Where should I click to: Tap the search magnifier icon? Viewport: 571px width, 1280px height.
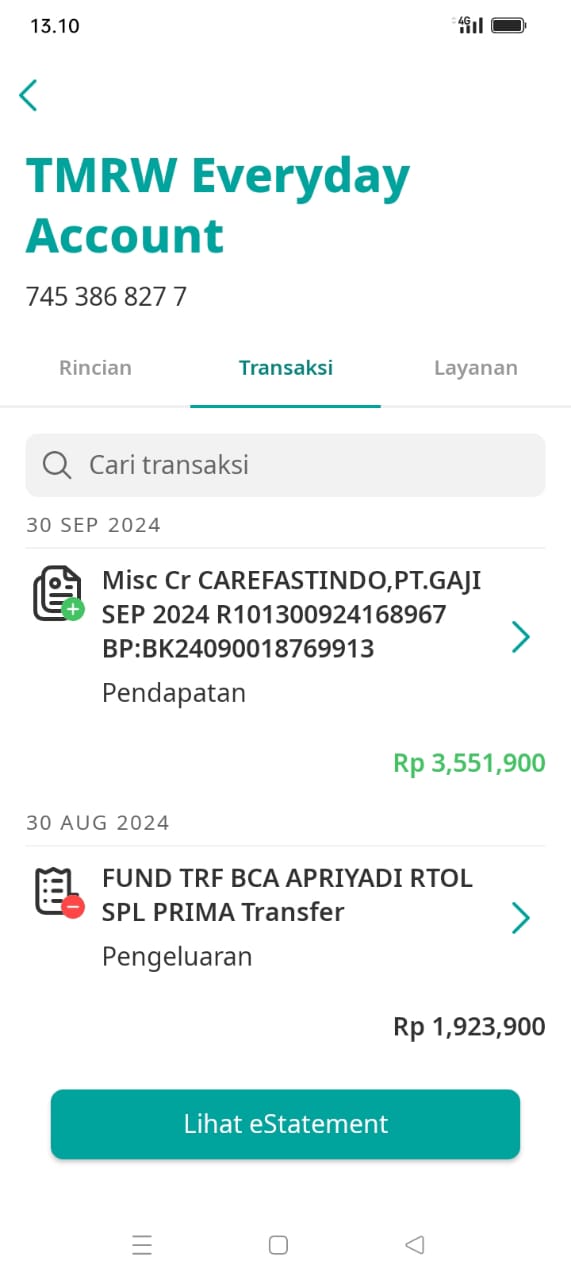[x=57, y=465]
